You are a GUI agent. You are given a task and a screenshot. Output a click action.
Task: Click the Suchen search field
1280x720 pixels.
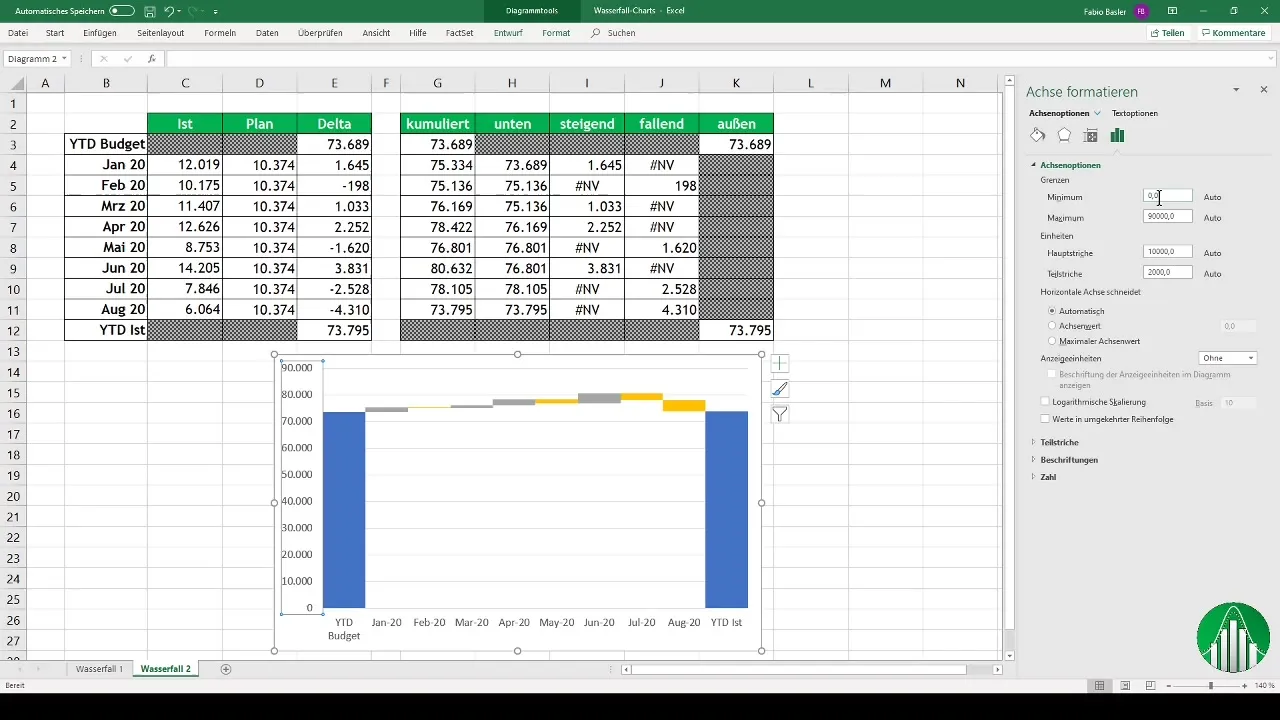coord(613,33)
